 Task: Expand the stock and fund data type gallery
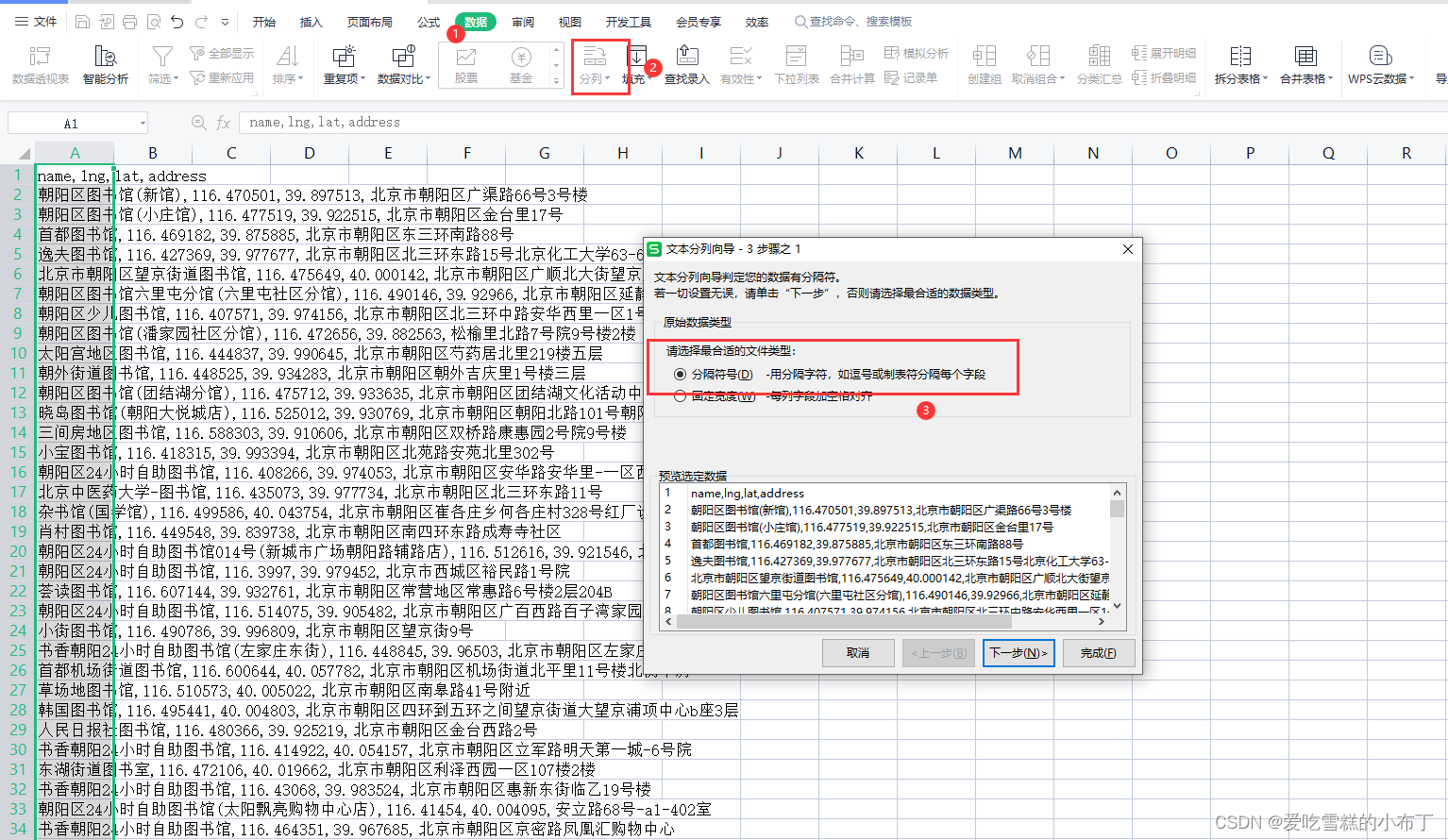click(556, 81)
